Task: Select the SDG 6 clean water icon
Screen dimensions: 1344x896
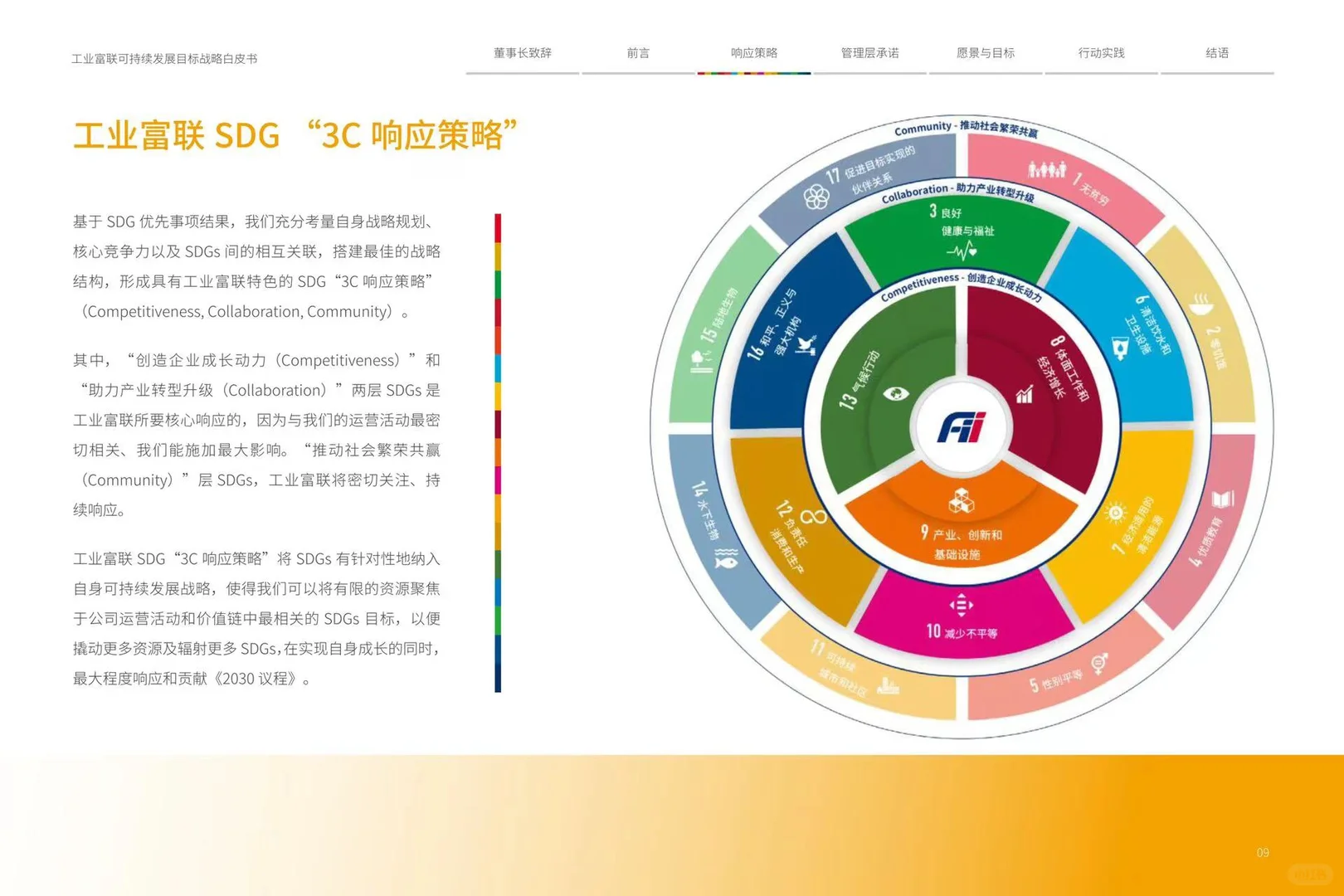Action: pyautogui.click(x=1119, y=348)
